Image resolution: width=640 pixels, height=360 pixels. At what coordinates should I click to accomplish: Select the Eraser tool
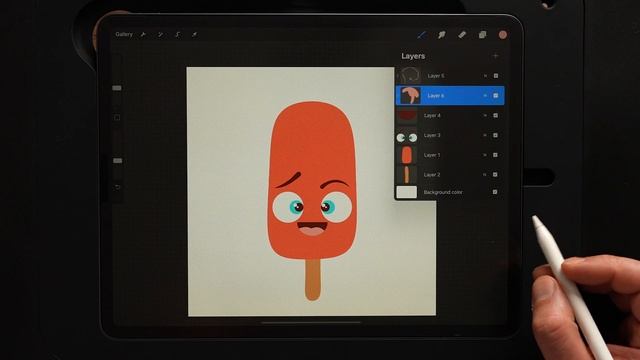coord(462,35)
